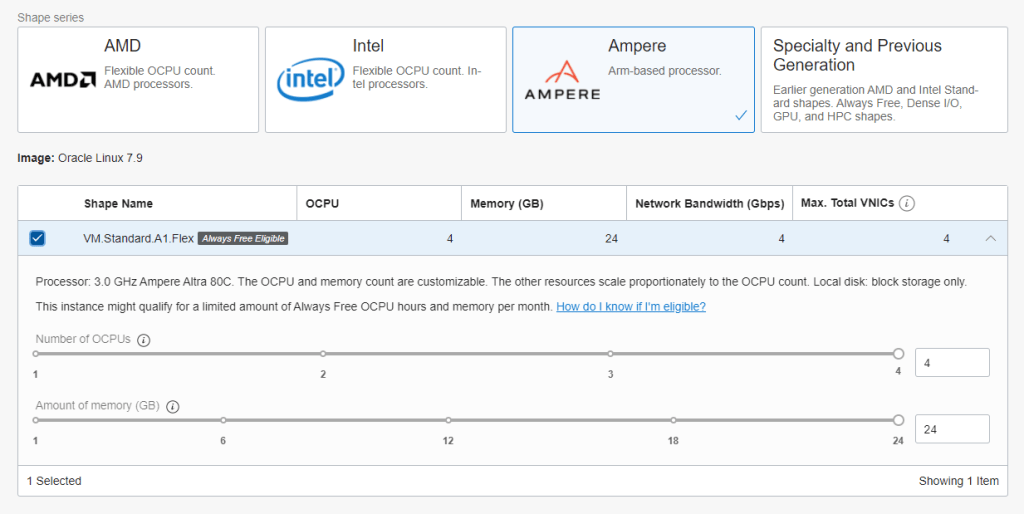
Task: Click the Shape Name column header
Action: coord(118,204)
